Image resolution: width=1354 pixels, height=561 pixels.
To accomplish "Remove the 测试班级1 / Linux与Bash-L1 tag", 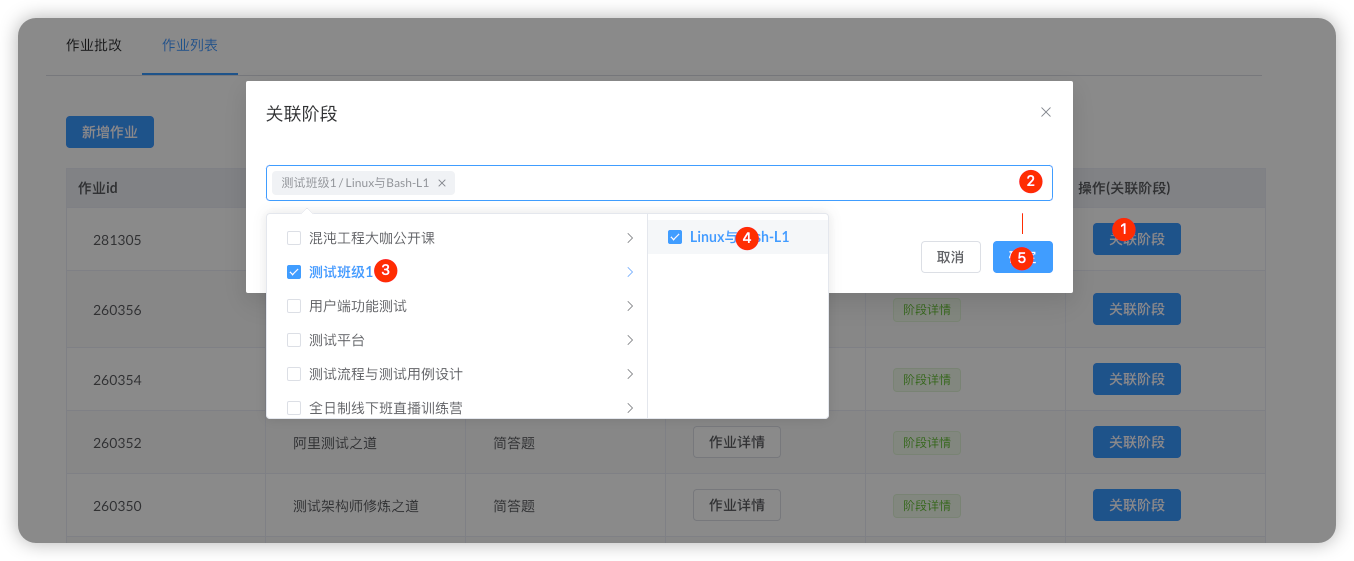I will (442, 183).
